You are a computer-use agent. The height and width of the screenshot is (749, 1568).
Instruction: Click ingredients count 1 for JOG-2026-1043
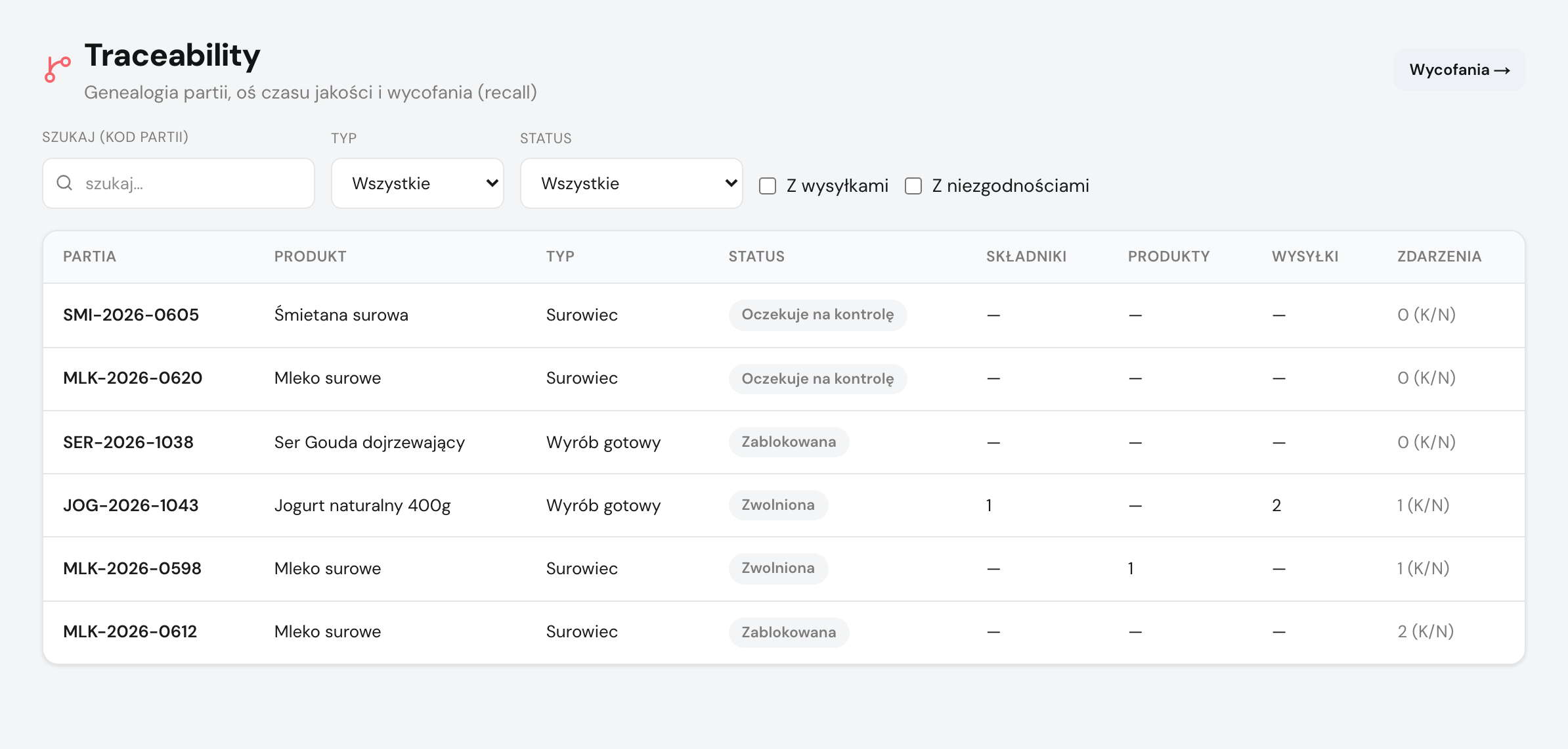click(x=989, y=505)
